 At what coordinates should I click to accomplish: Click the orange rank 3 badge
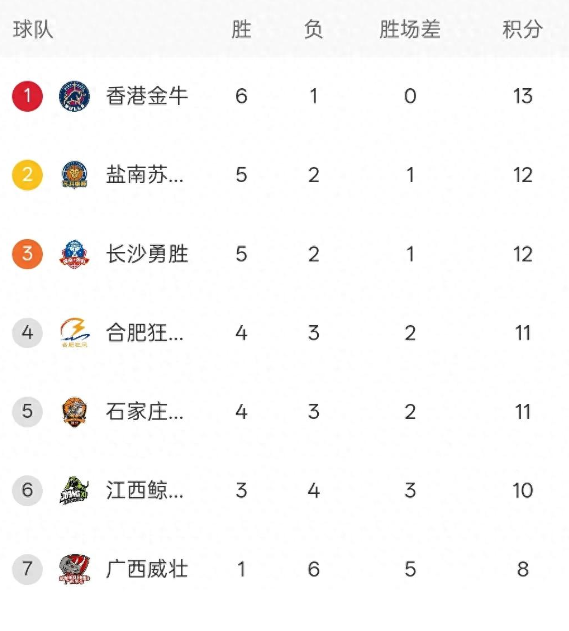pos(27,254)
